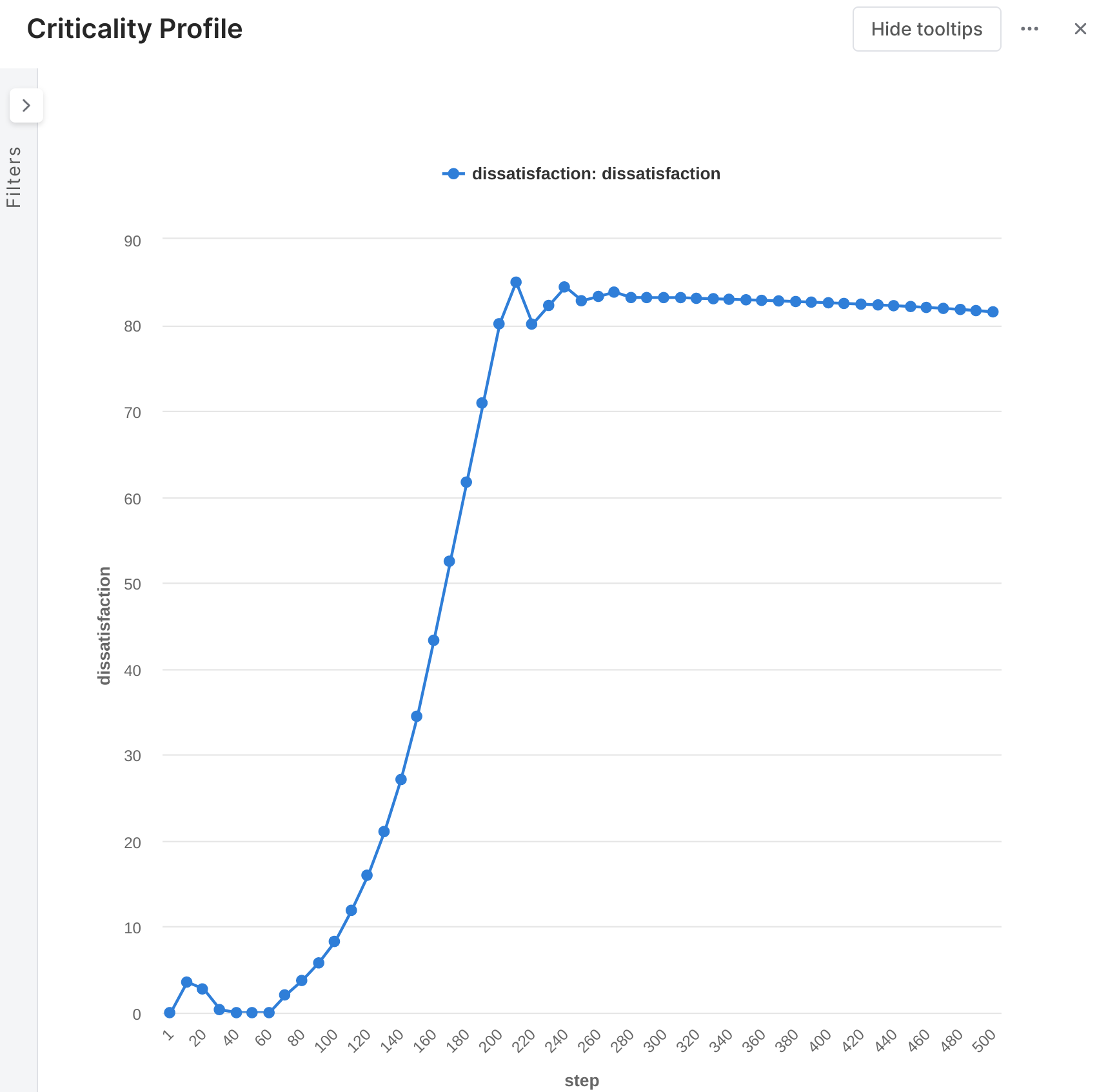1117x1092 pixels.
Task: Click the dissatisfaction y-axis title
Action: 104,626
